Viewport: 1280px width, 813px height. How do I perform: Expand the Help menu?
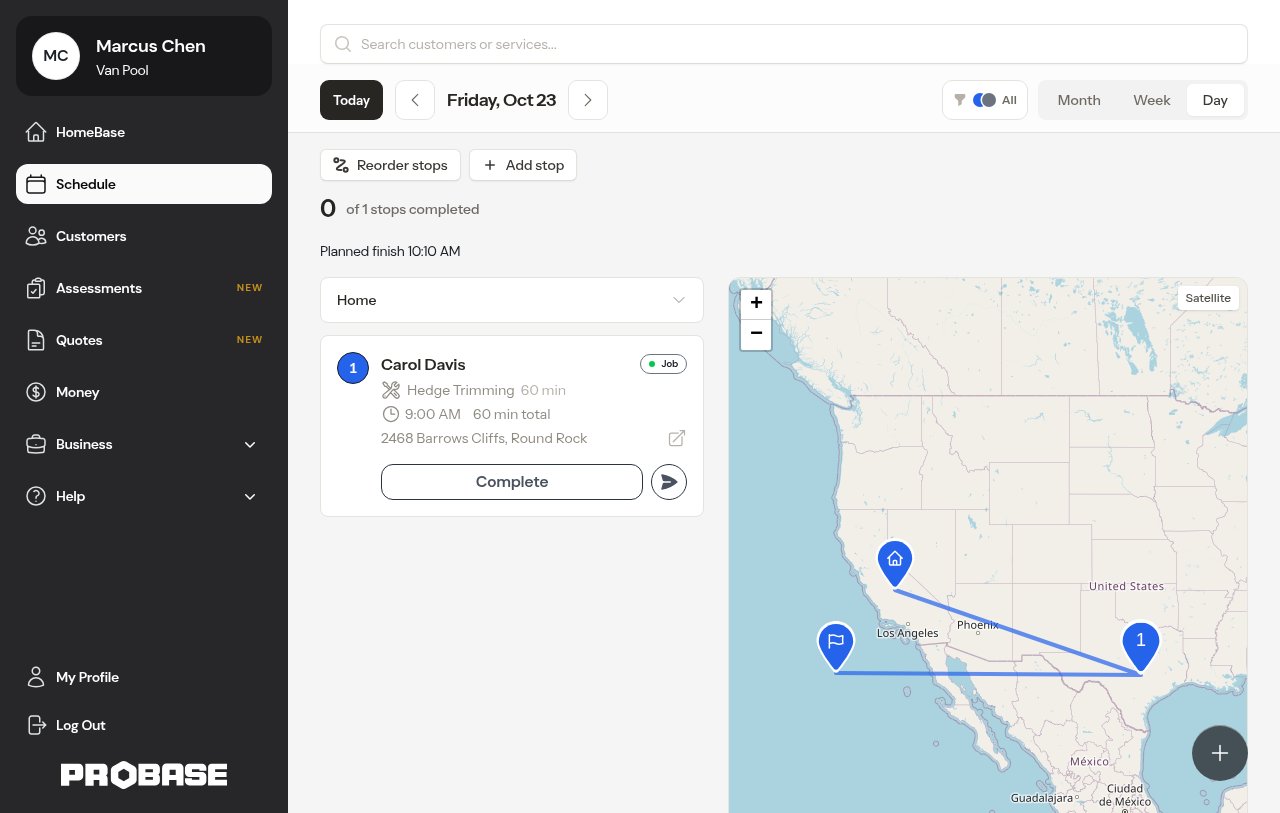coord(144,496)
